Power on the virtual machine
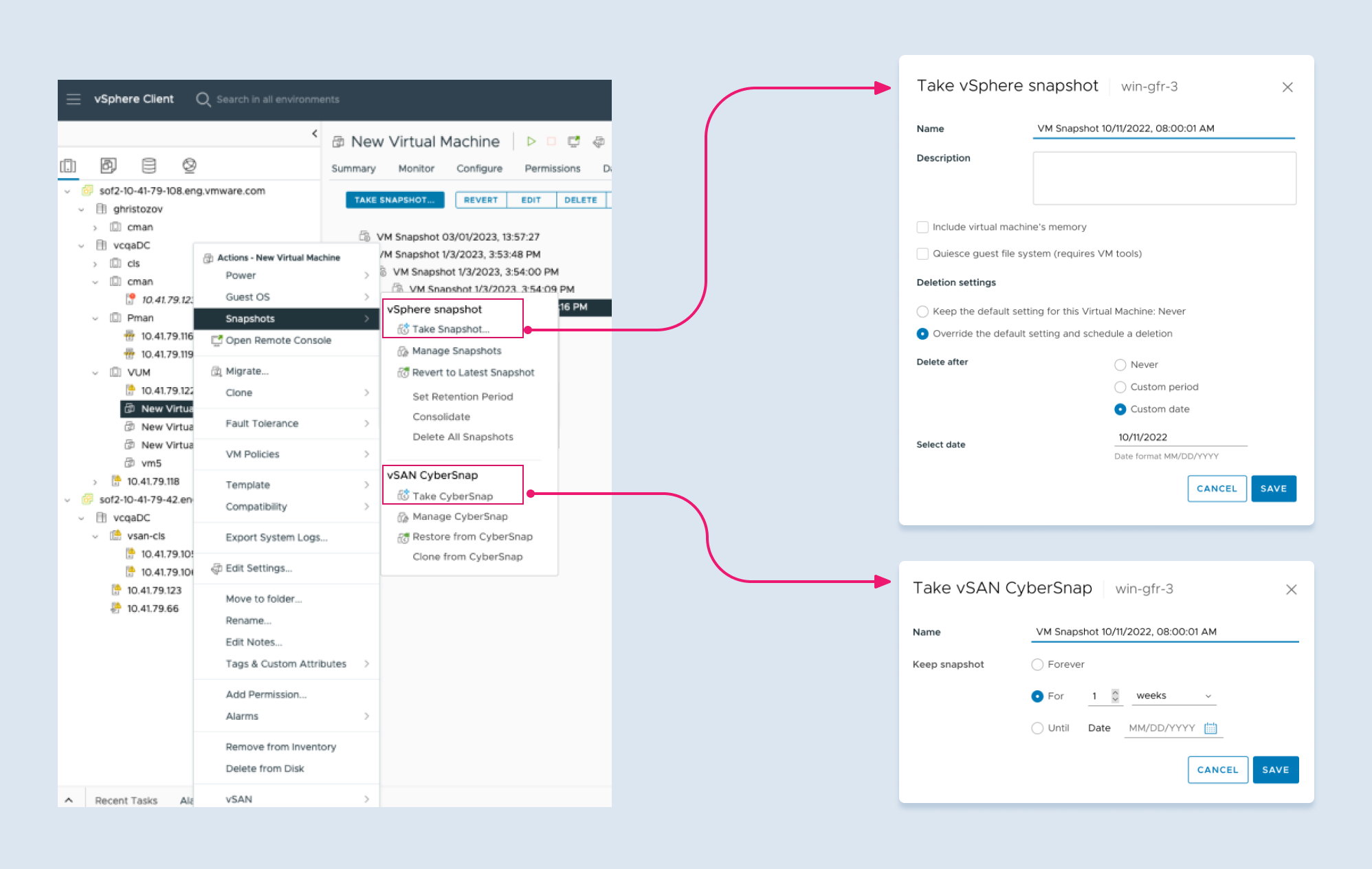Image resolution: width=1372 pixels, height=869 pixels. point(531,142)
